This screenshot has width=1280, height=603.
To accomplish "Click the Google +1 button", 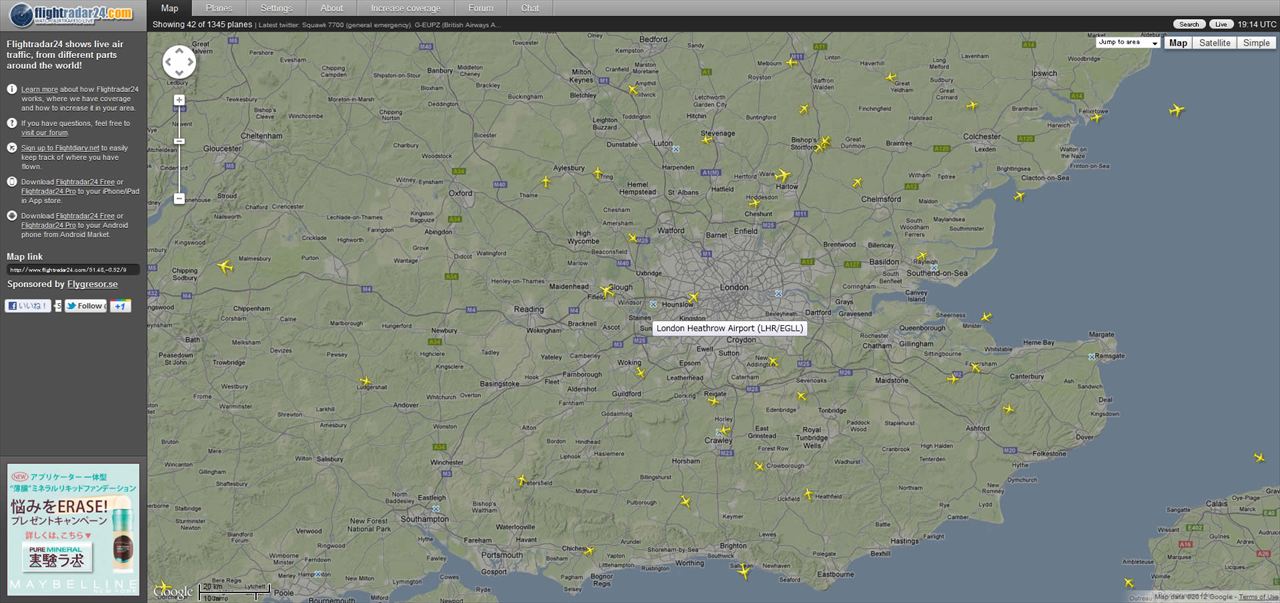I will 121,306.
